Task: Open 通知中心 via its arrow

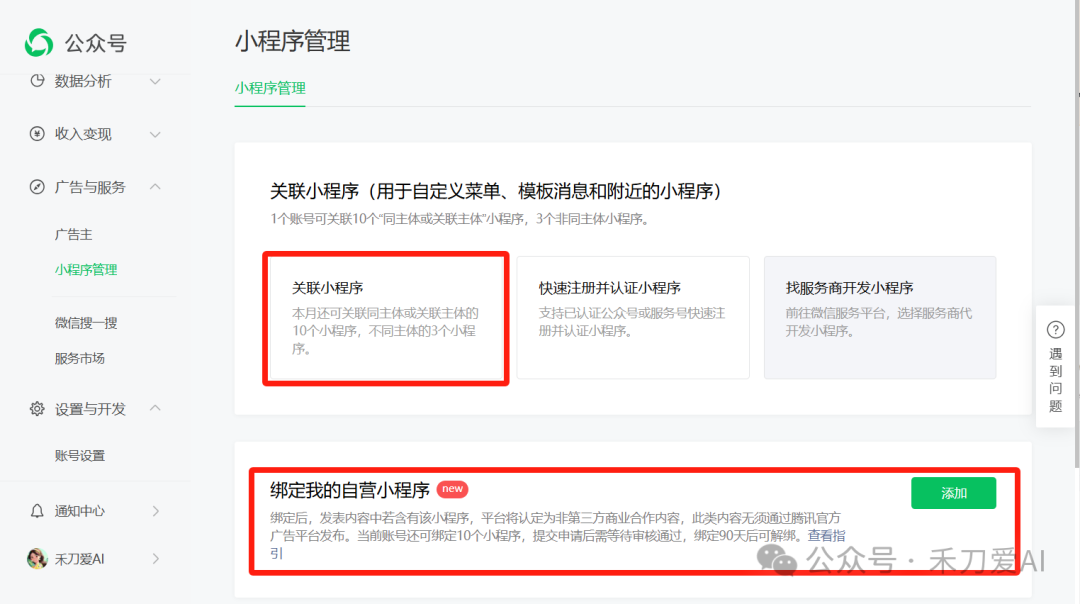Action: tap(156, 511)
